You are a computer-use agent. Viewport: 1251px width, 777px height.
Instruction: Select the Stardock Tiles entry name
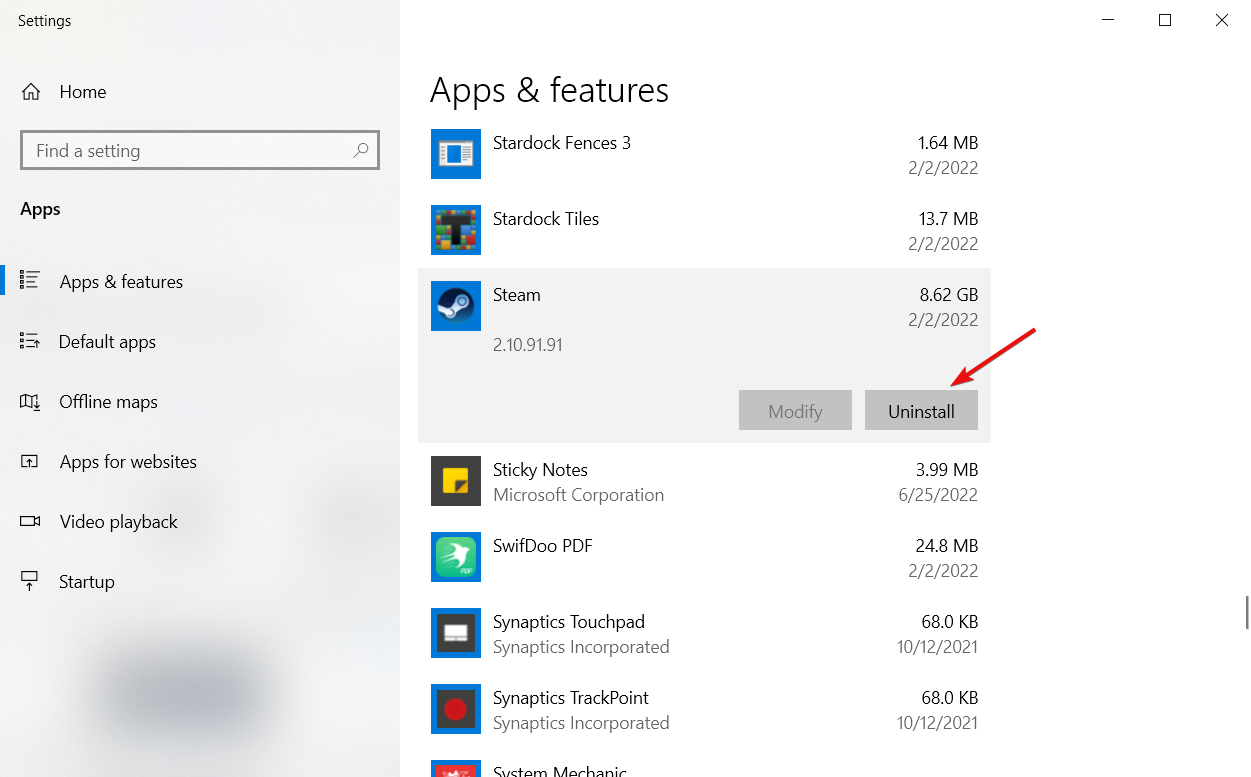coord(546,219)
